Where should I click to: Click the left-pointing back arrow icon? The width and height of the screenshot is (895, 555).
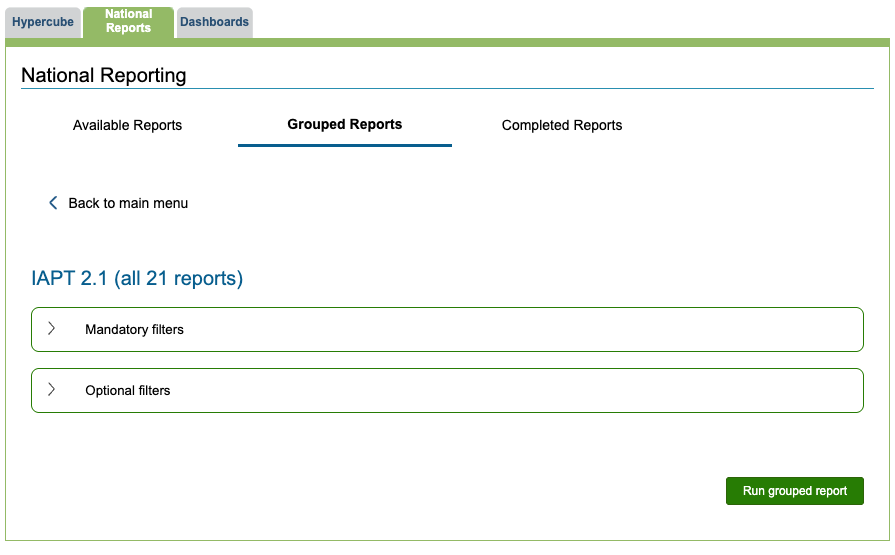click(54, 203)
